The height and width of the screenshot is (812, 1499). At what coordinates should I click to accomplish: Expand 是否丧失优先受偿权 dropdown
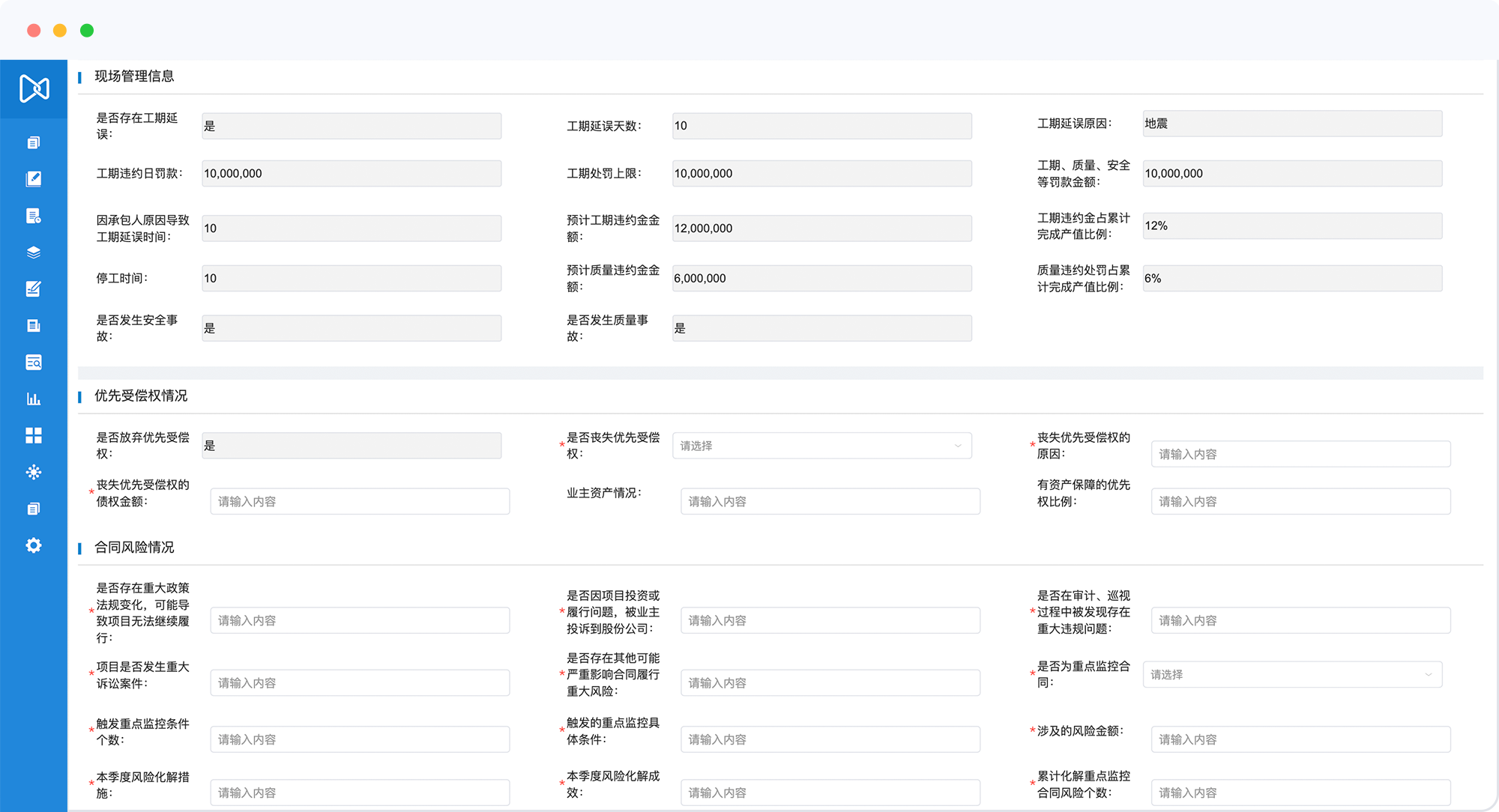point(821,446)
